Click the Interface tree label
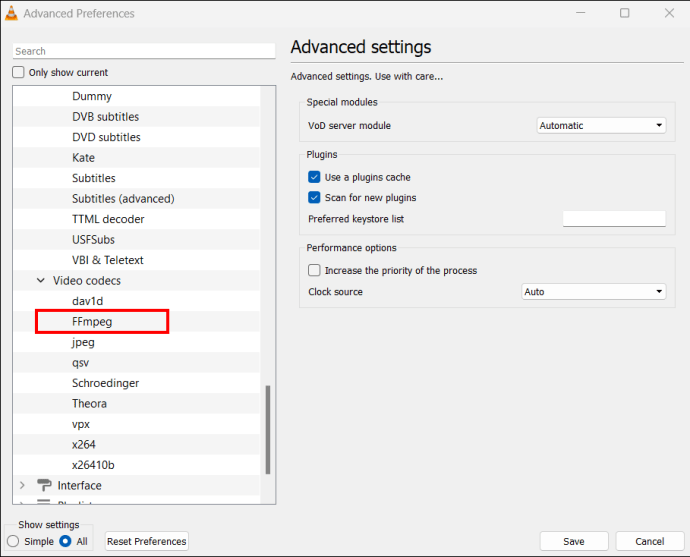 pos(79,485)
